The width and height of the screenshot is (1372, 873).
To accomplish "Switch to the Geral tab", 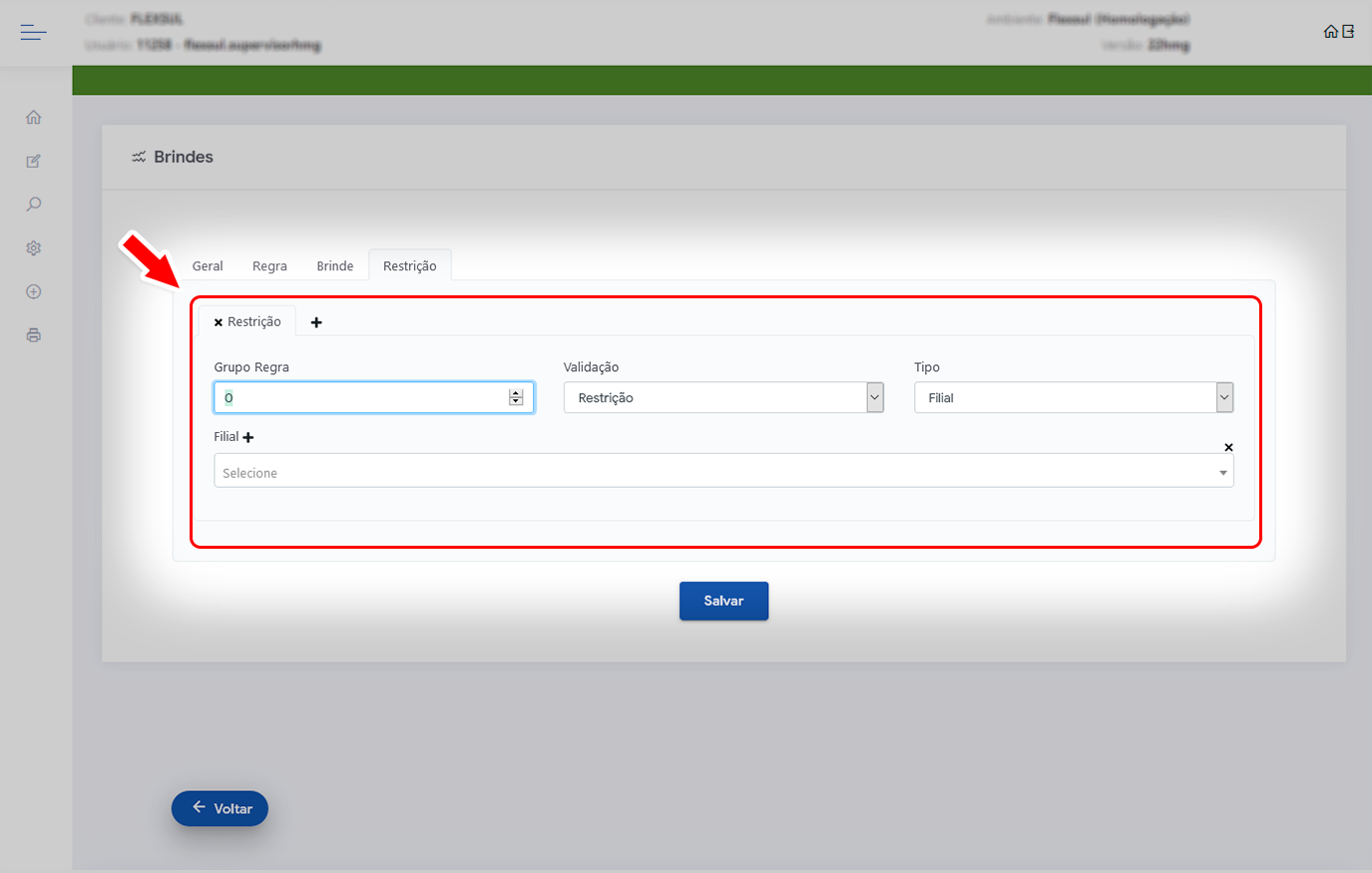I will pos(208,266).
